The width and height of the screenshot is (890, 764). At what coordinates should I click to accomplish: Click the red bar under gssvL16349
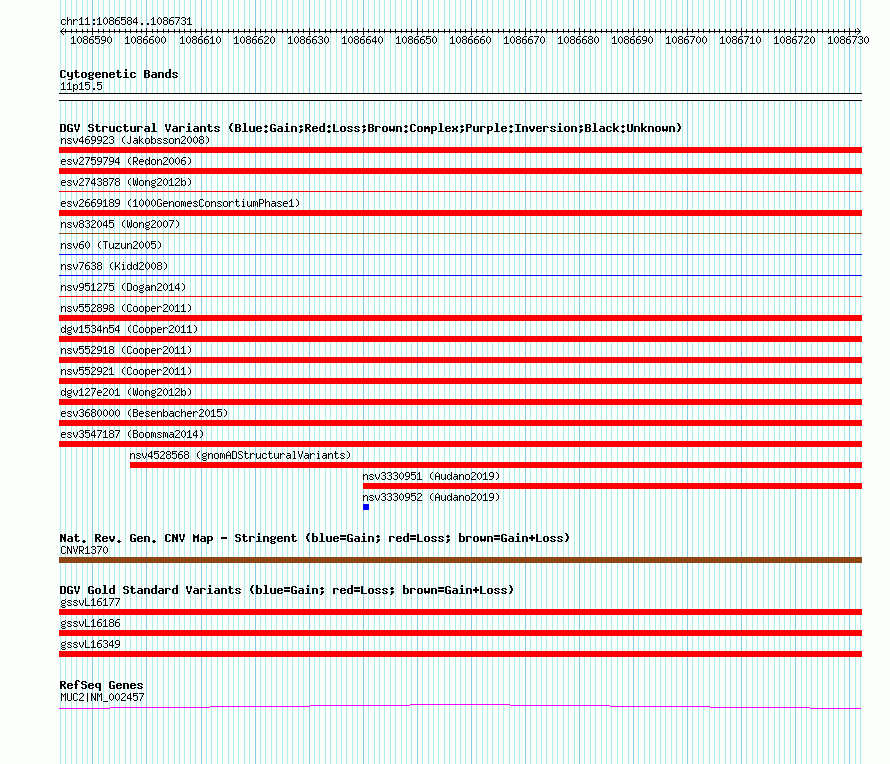(460, 654)
